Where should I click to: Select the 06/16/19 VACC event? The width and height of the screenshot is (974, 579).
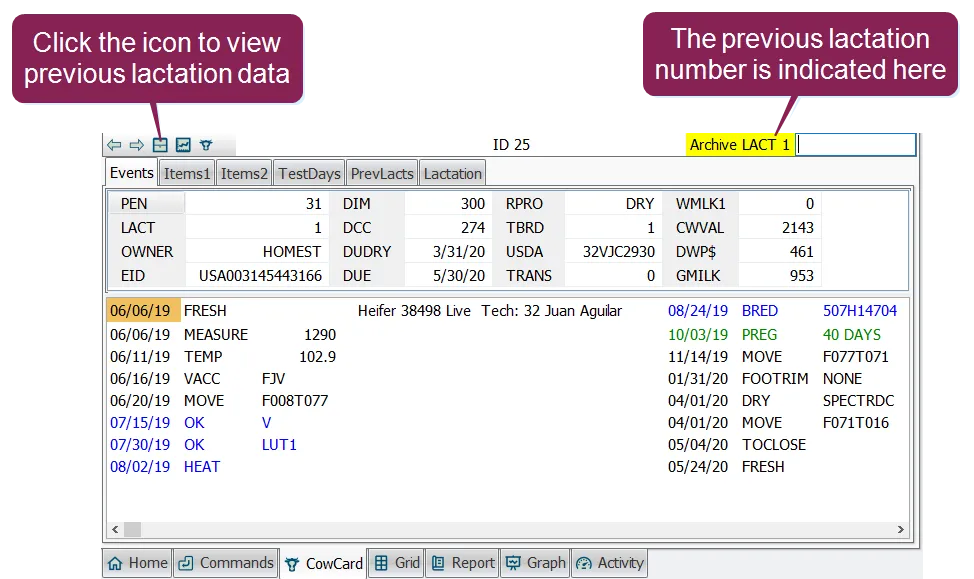click(x=198, y=379)
